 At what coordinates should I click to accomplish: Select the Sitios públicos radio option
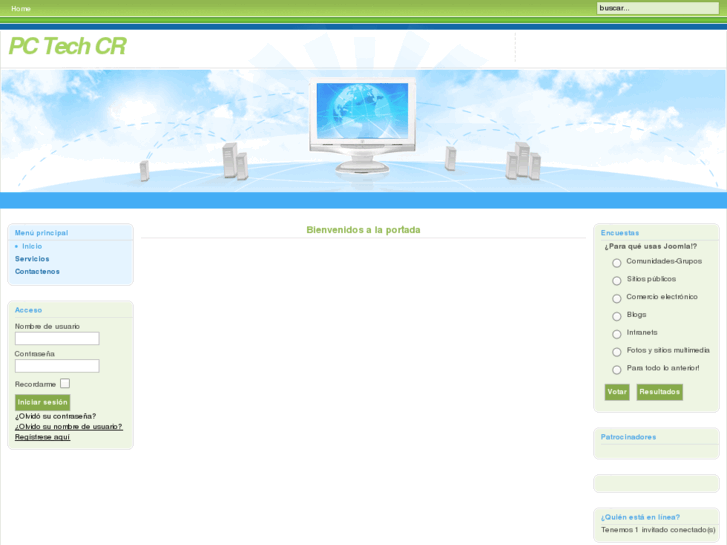coord(617,281)
